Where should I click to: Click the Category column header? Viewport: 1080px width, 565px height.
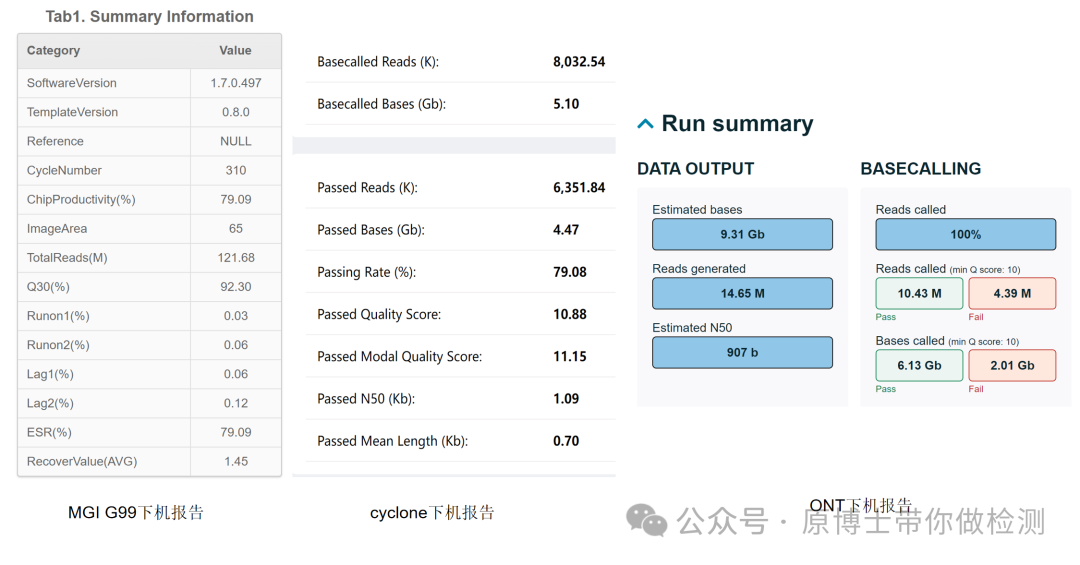pyautogui.click(x=54, y=51)
